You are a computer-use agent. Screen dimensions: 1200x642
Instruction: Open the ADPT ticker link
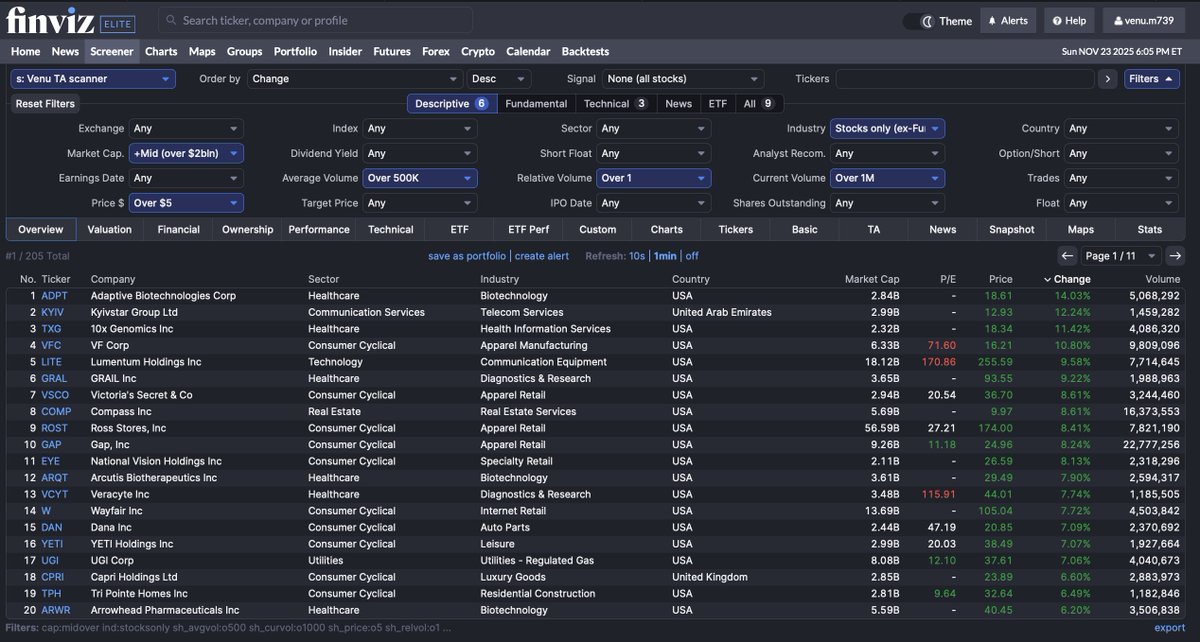pyautogui.click(x=54, y=296)
